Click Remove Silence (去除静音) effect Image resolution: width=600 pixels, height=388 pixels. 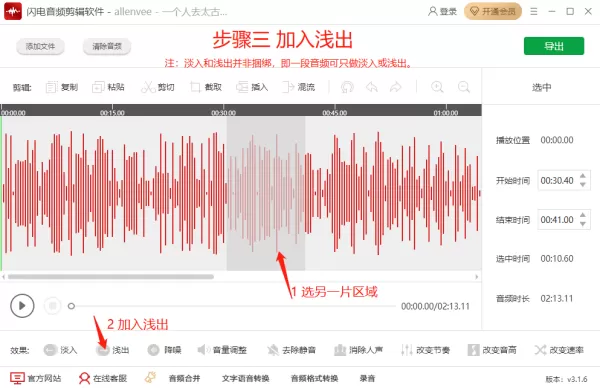(x=291, y=350)
